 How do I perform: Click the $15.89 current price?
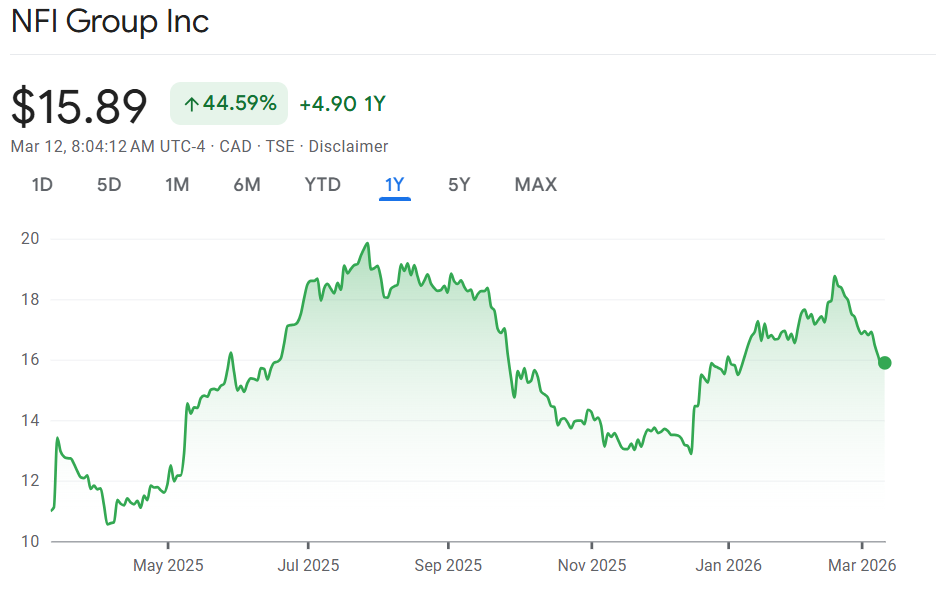pyautogui.click(x=80, y=106)
